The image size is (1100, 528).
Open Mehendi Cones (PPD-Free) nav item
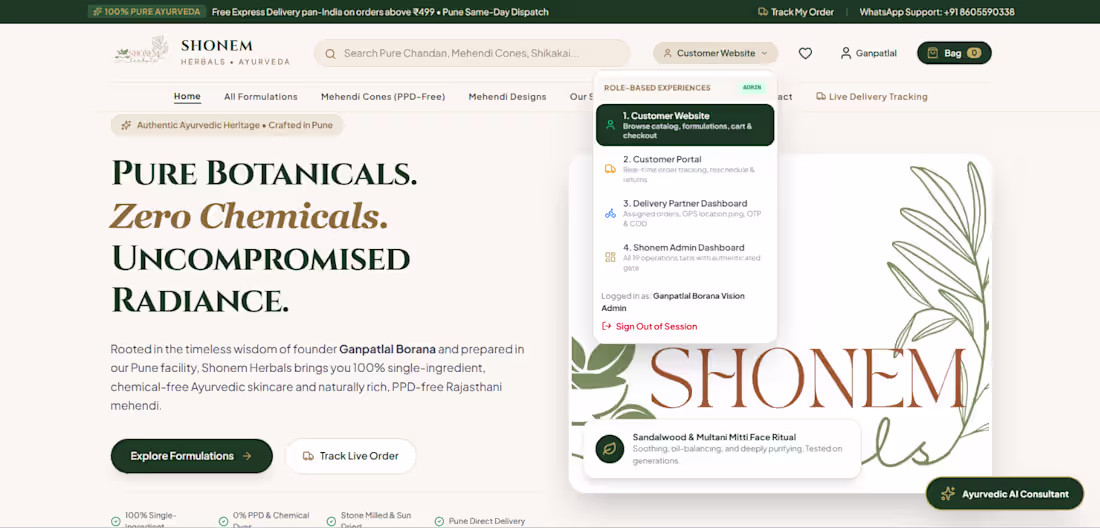[383, 97]
